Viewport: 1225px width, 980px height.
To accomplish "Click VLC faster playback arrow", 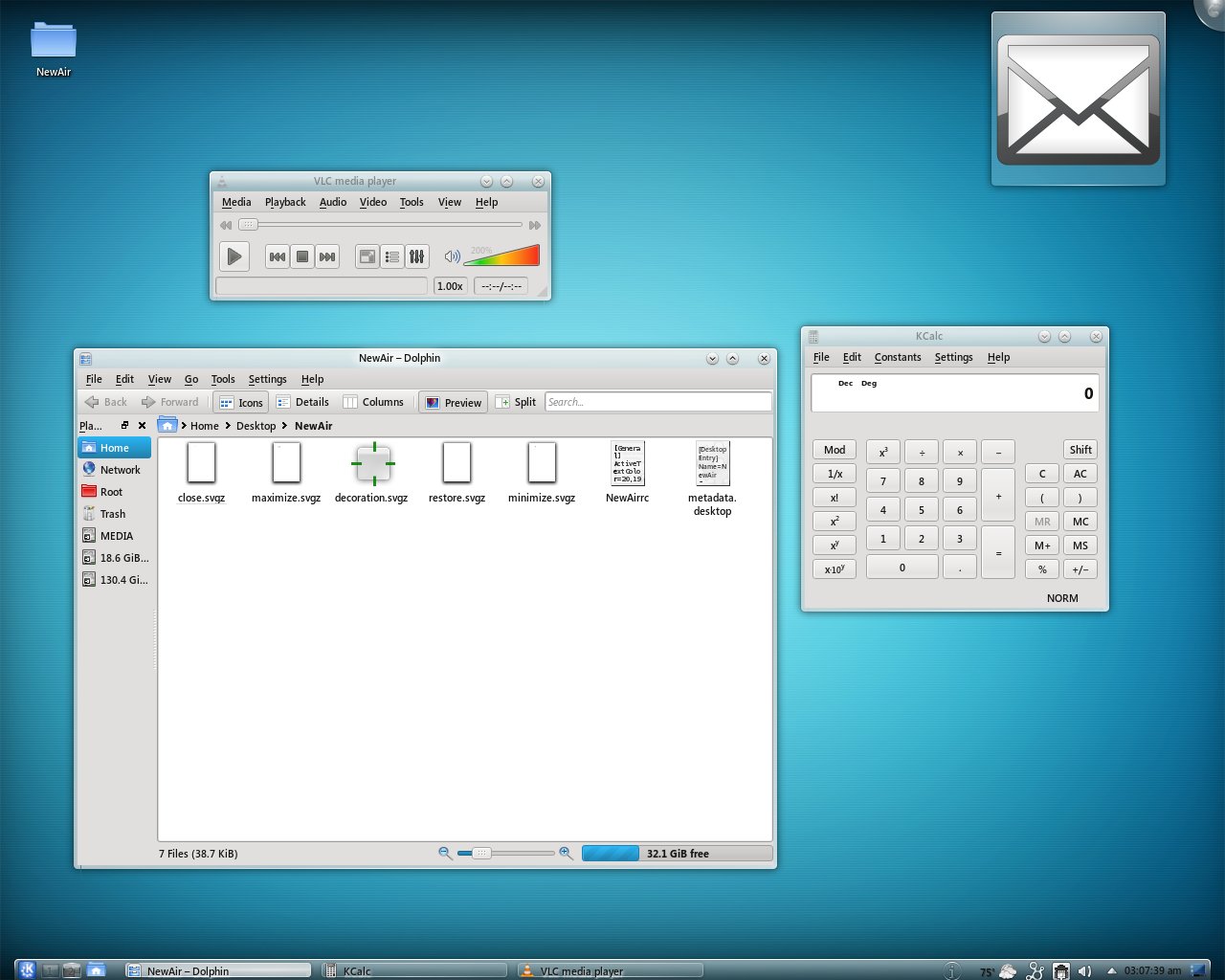I will (535, 225).
